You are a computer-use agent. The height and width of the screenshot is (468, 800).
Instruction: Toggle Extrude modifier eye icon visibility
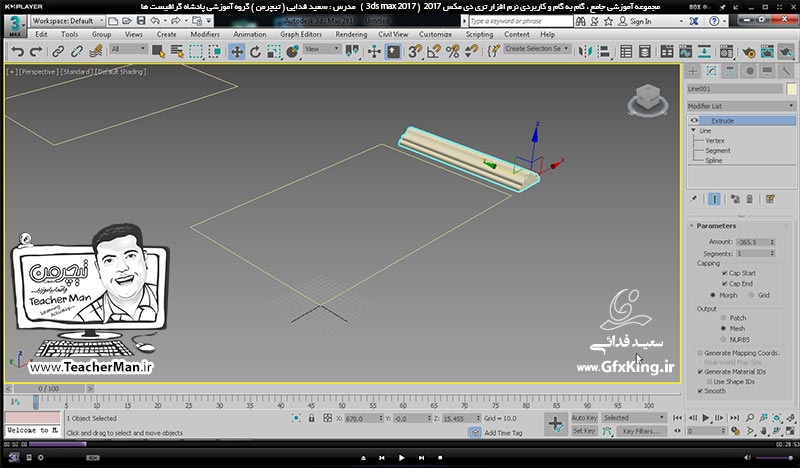coord(694,120)
